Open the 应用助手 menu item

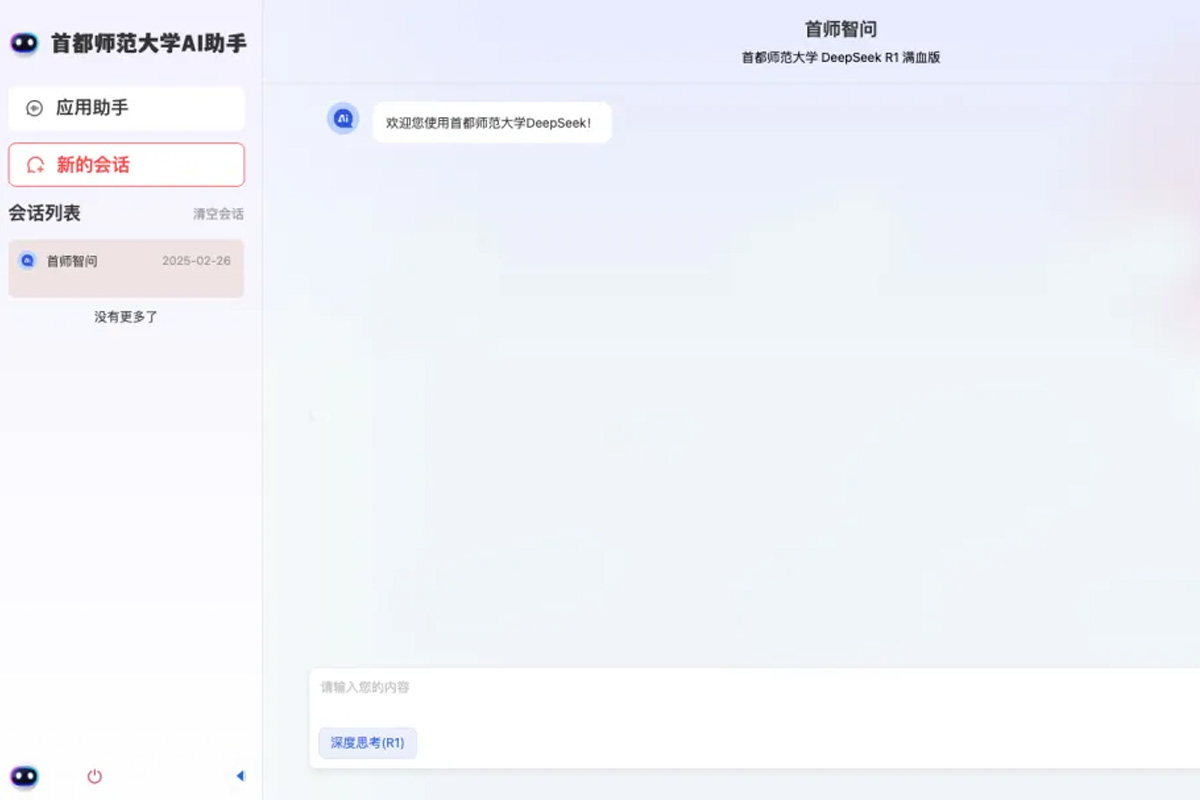click(126, 108)
